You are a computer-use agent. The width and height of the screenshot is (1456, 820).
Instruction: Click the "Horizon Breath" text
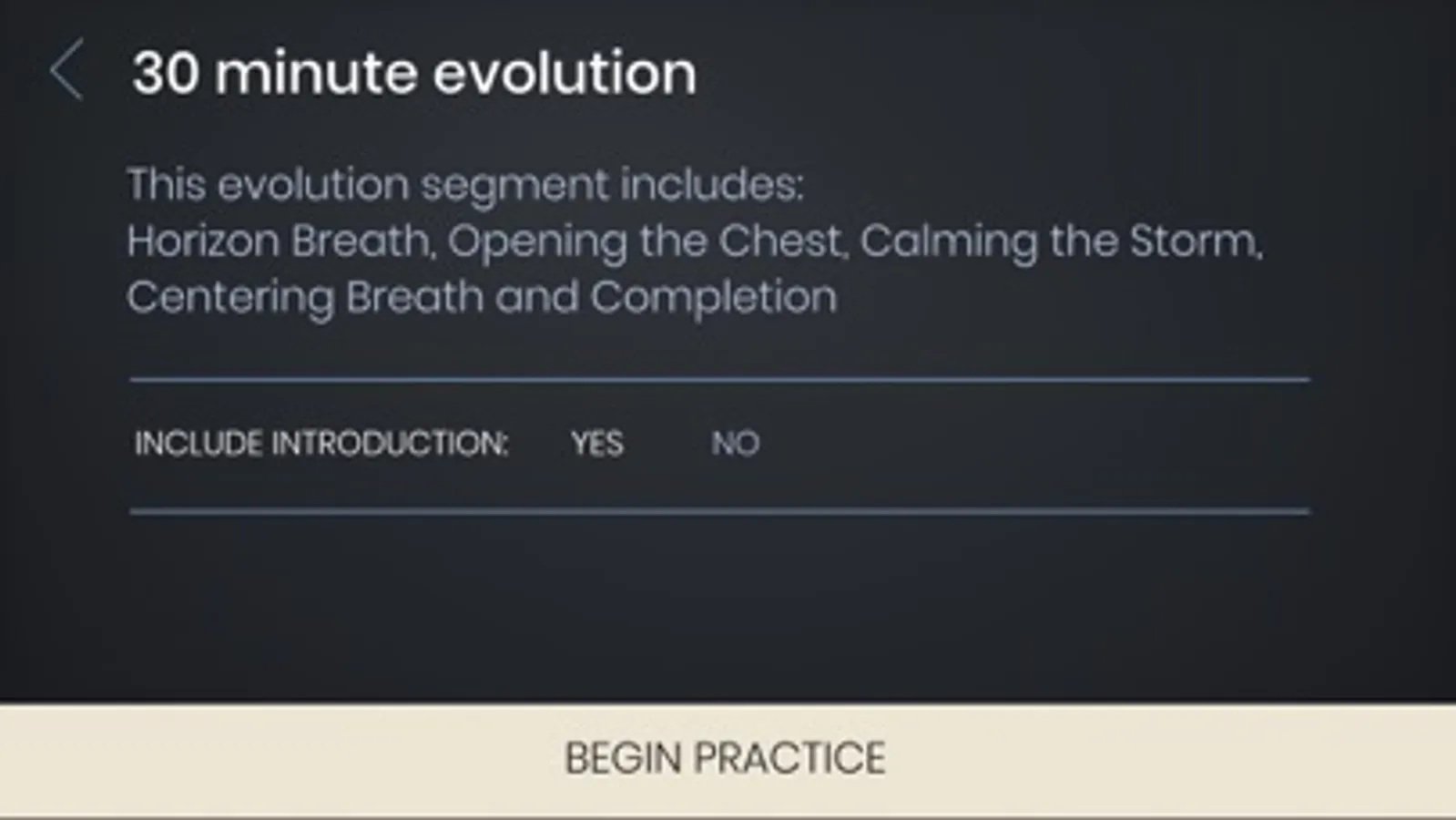(x=278, y=241)
